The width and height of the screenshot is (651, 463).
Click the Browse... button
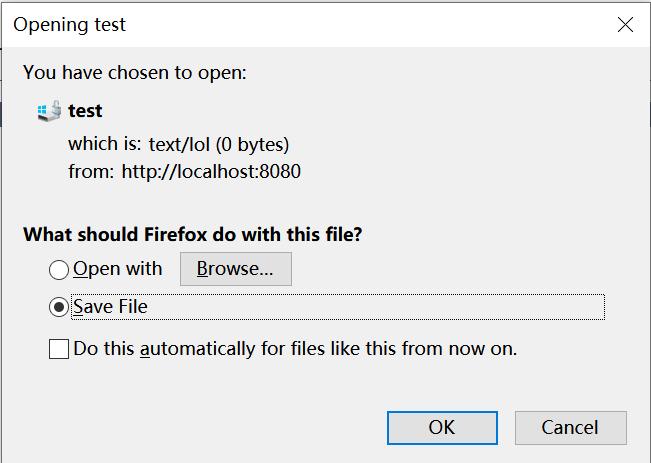click(x=235, y=269)
